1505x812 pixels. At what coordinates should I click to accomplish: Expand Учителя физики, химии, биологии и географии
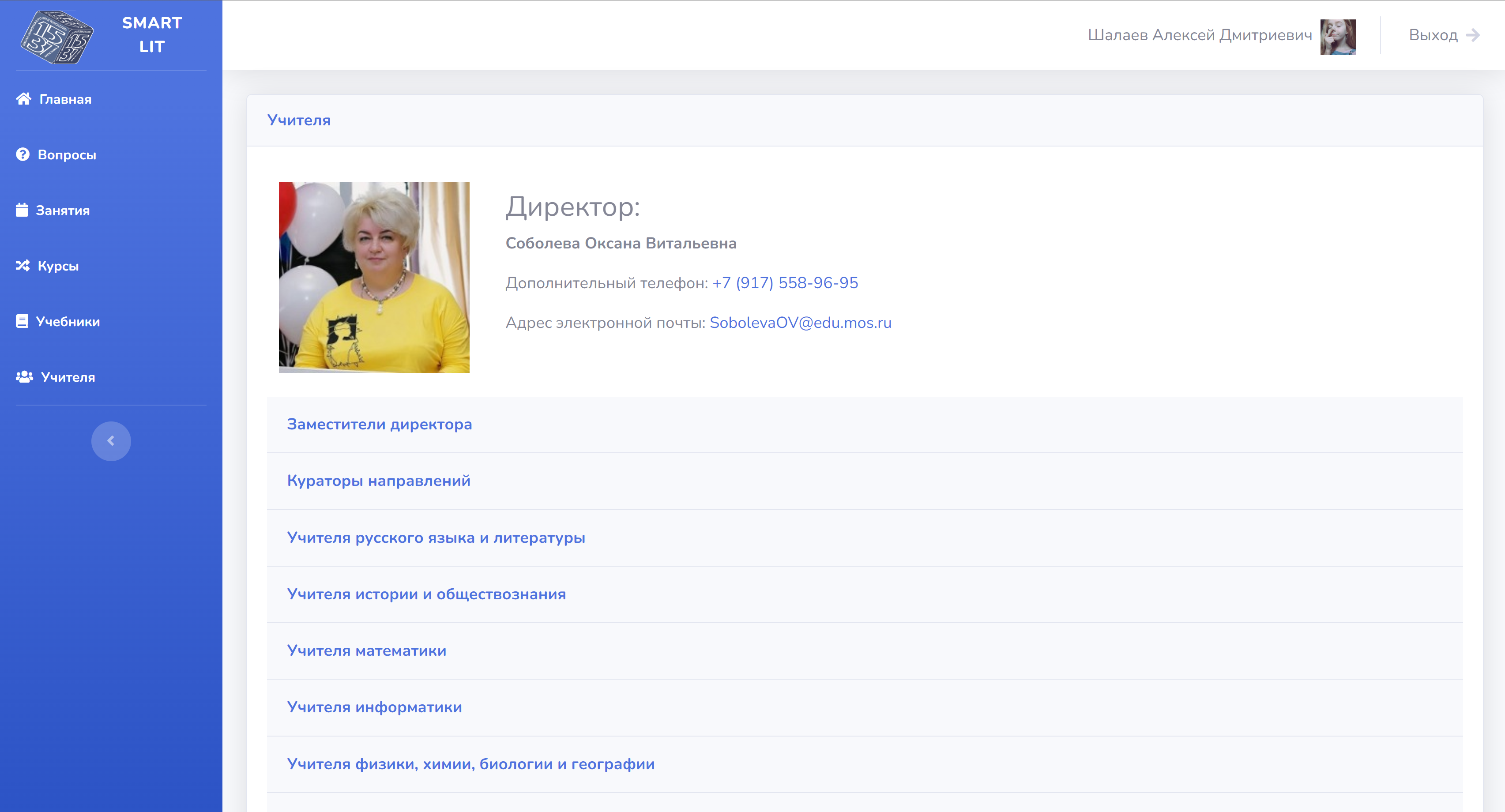(x=865, y=764)
